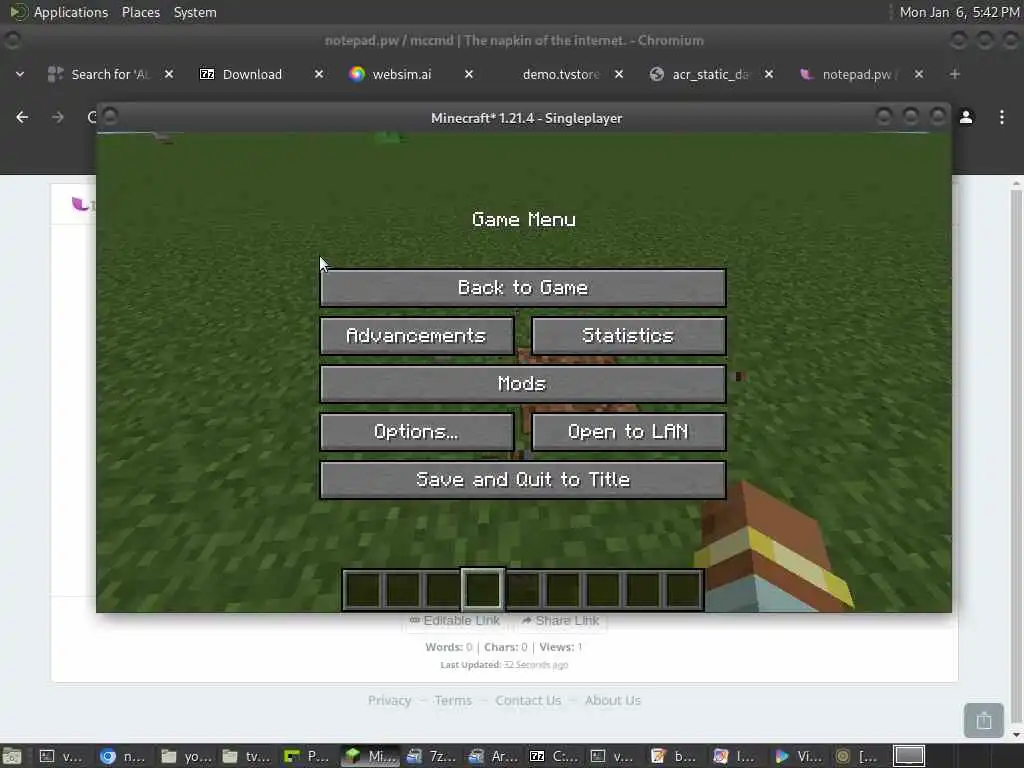
Task: Open the Chromium profile icon
Action: [x=967, y=118]
